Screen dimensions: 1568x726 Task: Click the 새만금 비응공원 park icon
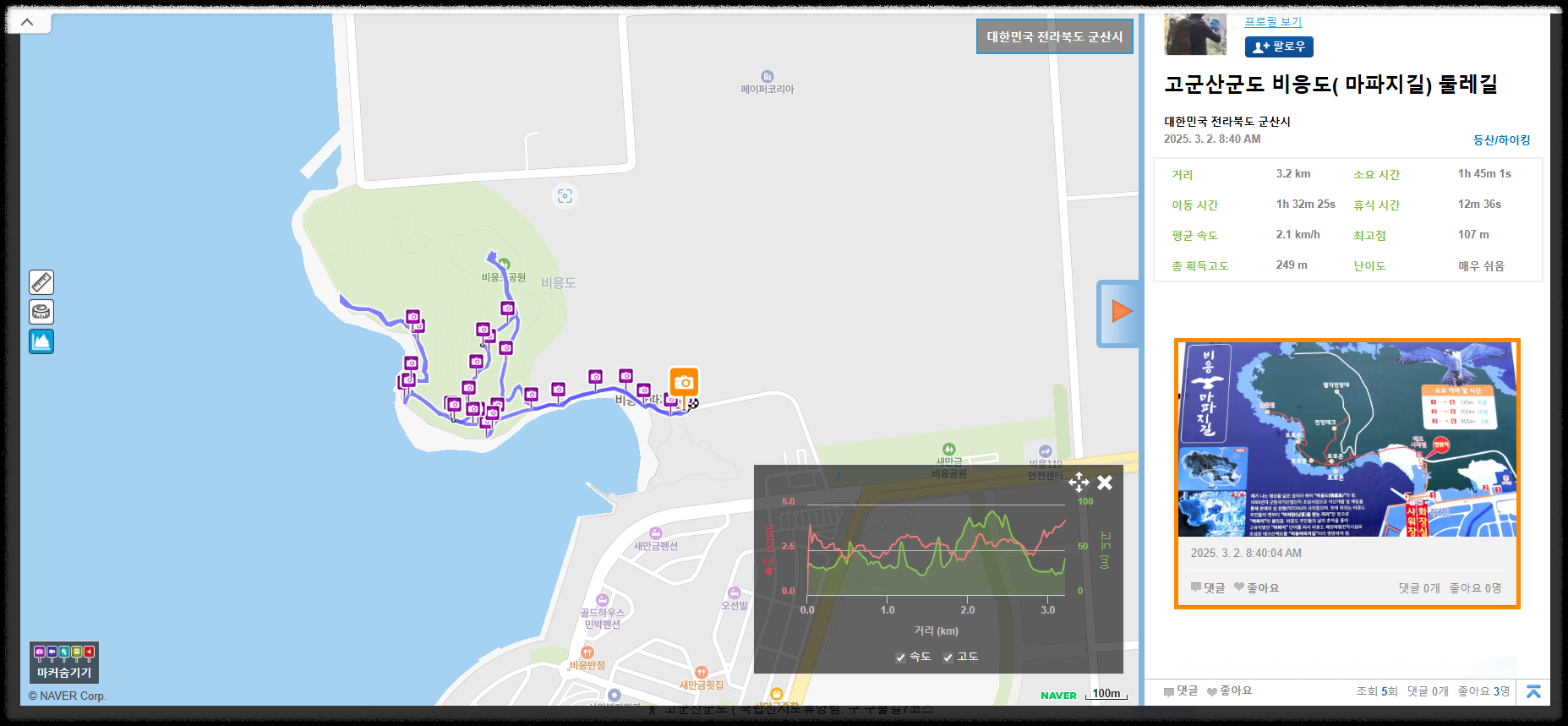click(x=949, y=449)
